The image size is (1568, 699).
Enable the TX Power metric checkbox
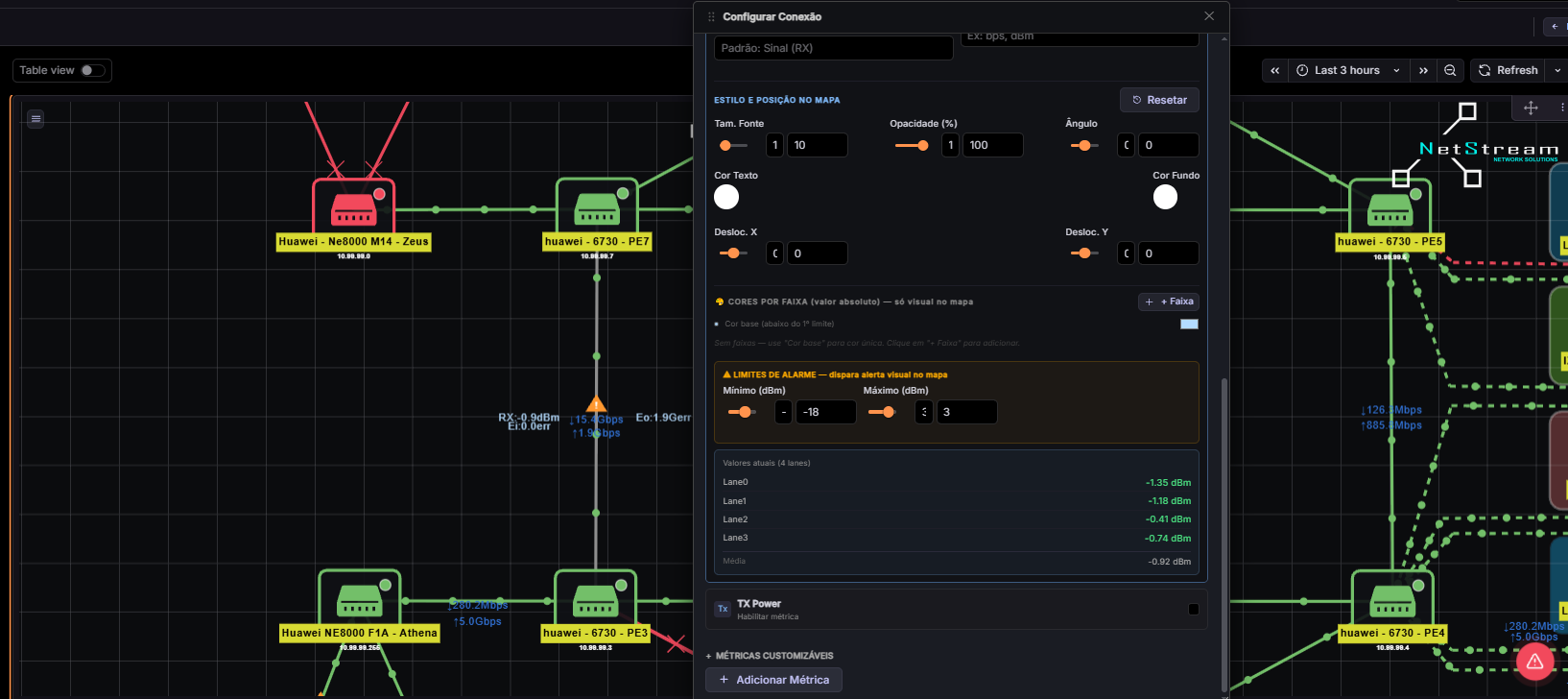click(x=1194, y=609)
